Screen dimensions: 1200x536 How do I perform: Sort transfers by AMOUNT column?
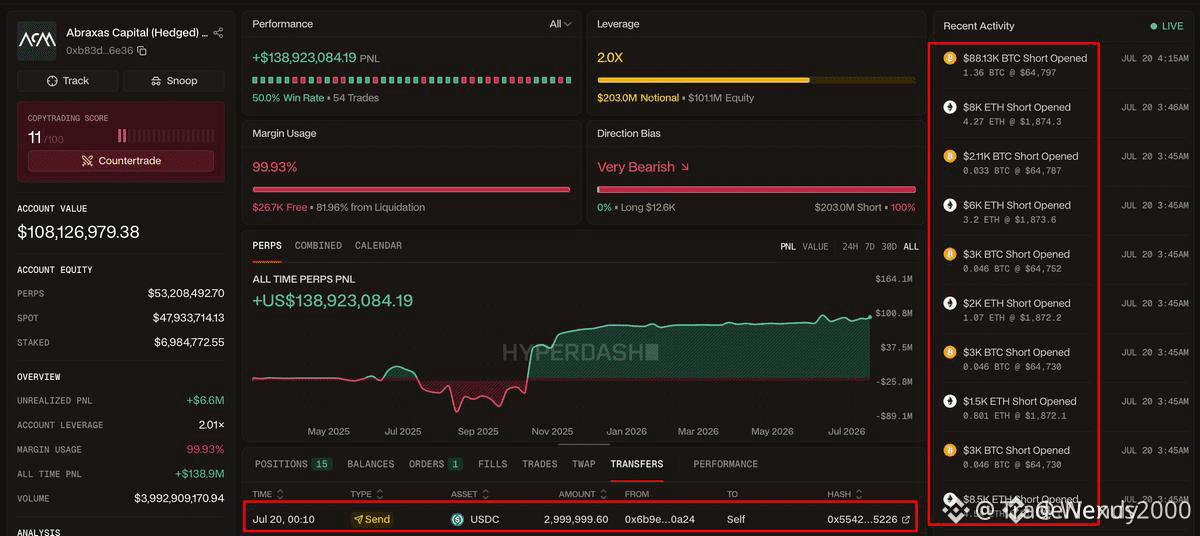(585, 494)
